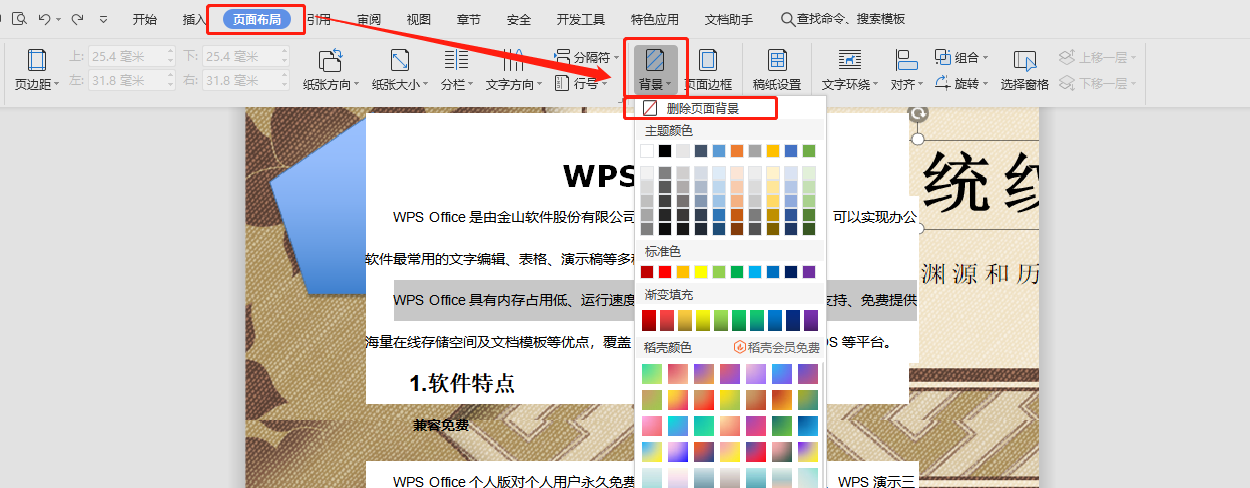Expand the 组合 dropdown arrow

985,58
